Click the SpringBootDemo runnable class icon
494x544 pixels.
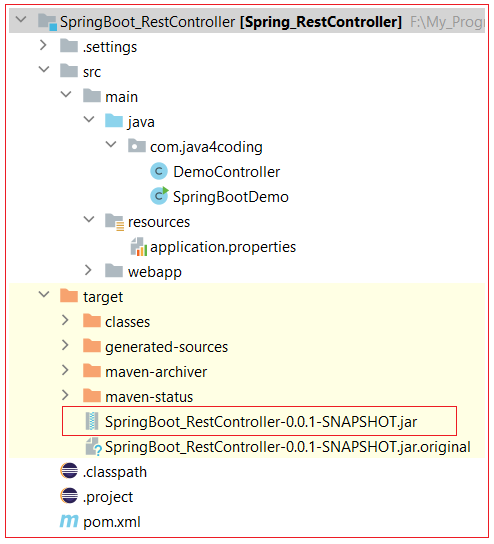[x=159, y=196]
